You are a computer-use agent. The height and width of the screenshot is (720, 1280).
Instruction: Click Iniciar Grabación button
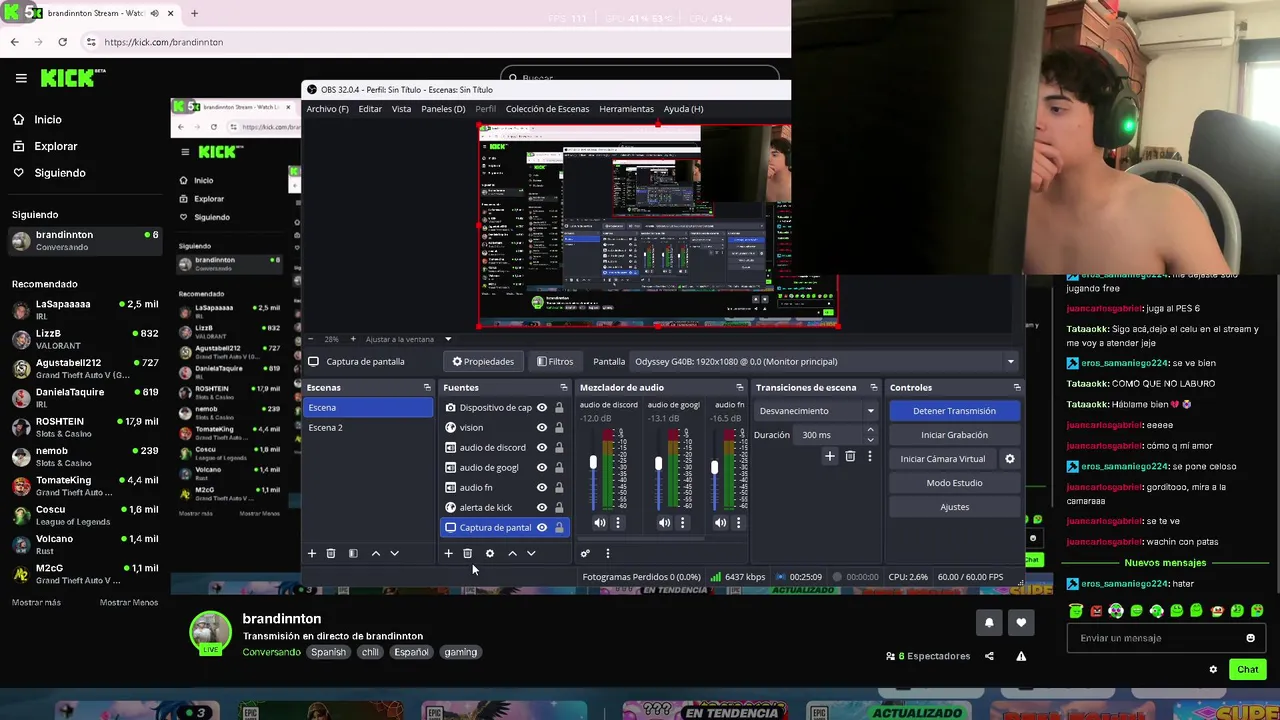954,435
